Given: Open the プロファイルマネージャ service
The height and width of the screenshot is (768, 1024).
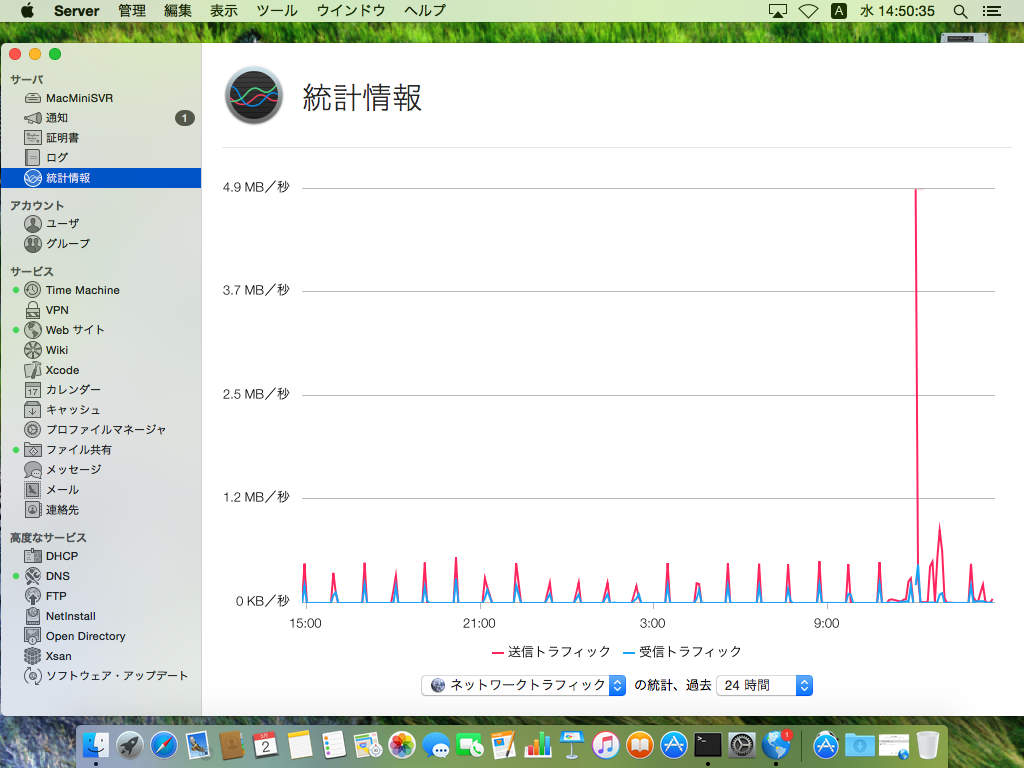Looking at the screenshot, I should [x=105, y=430].
